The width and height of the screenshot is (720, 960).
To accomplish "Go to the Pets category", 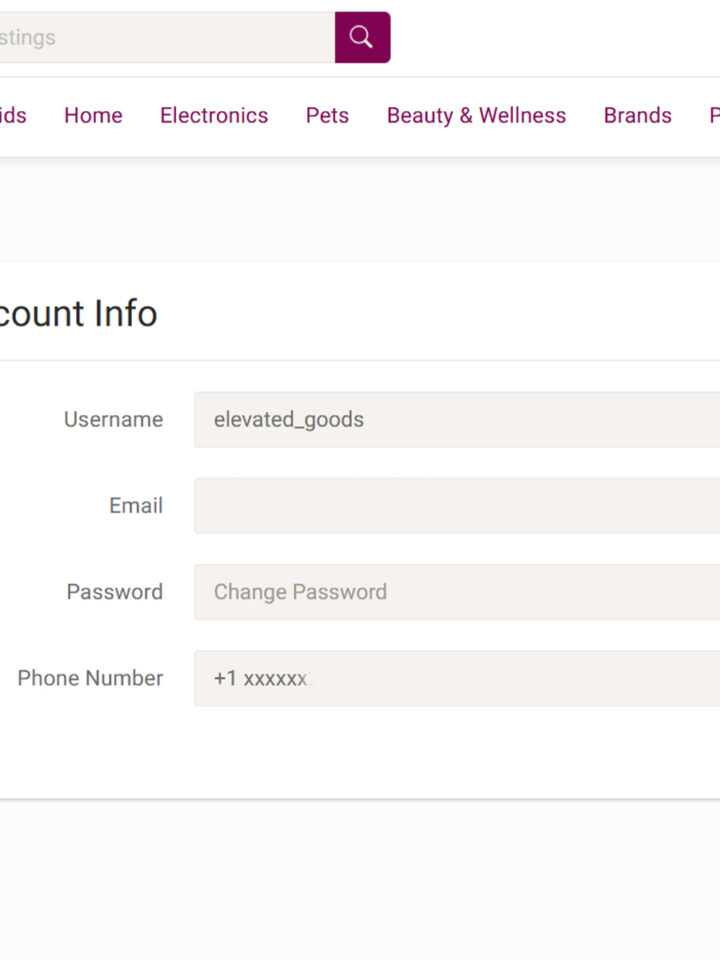I will coord(327,116).
